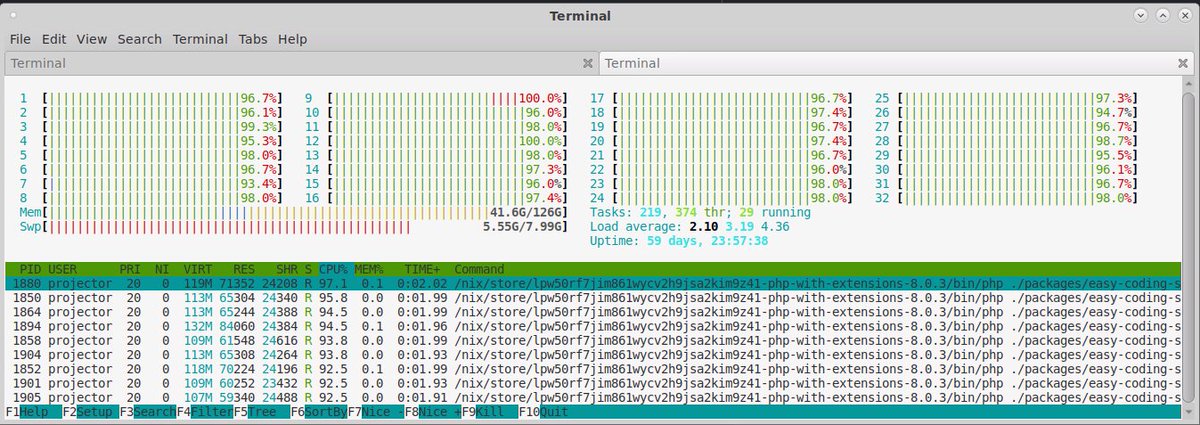Sort by the TIME+ column header
Viewport: 1200px width, 425px height.
(x=423, y=270)
